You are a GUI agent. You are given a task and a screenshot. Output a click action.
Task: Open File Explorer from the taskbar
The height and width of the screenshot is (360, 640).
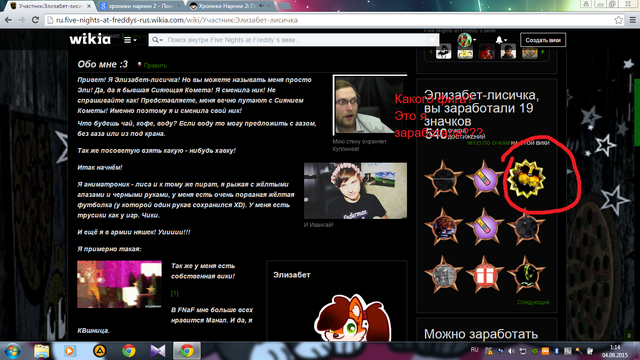click(41, 351)
